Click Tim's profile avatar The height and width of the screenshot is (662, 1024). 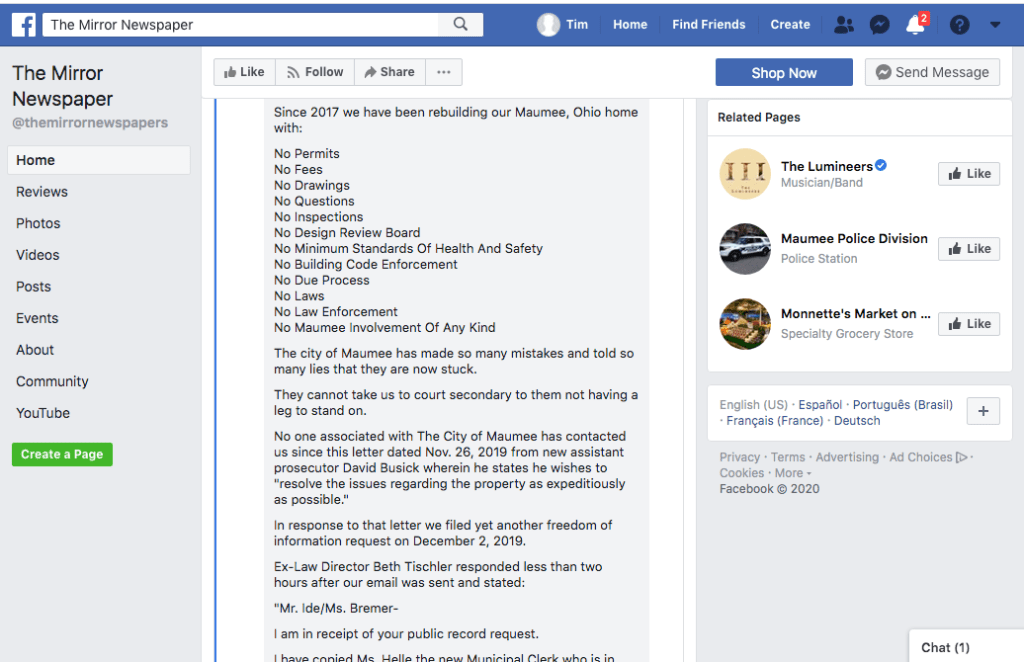point(548,25)
